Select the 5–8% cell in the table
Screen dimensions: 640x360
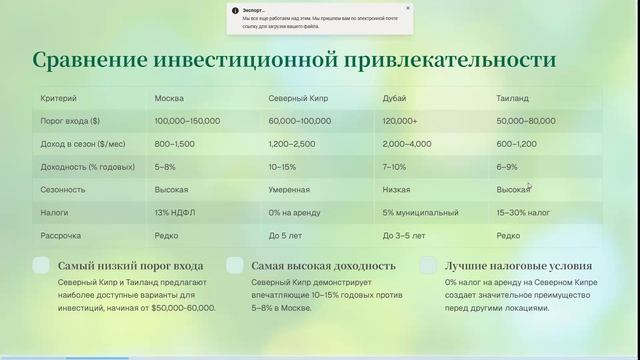[164, 167]
